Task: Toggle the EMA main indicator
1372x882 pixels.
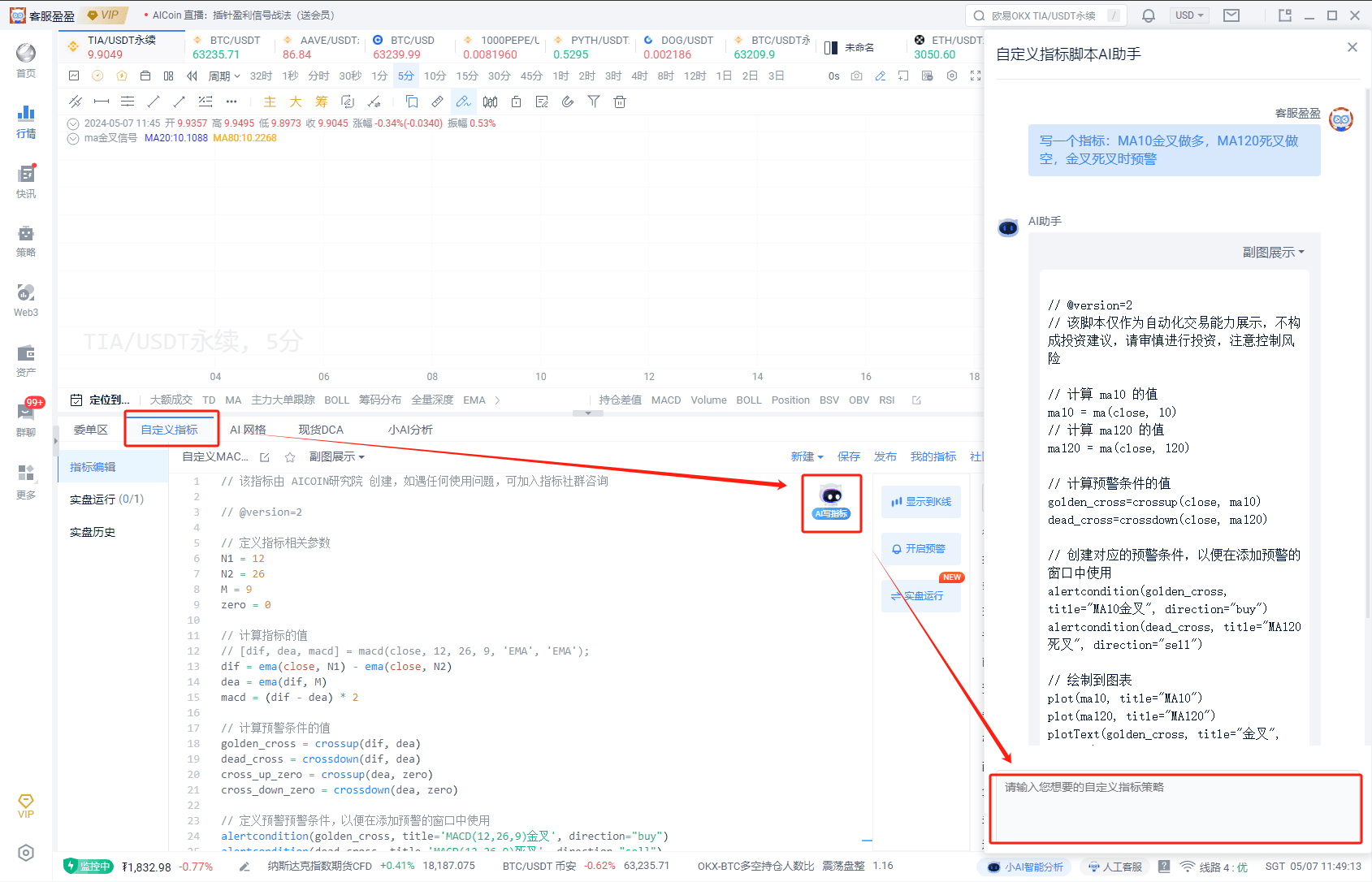Action: pos(474,400)
